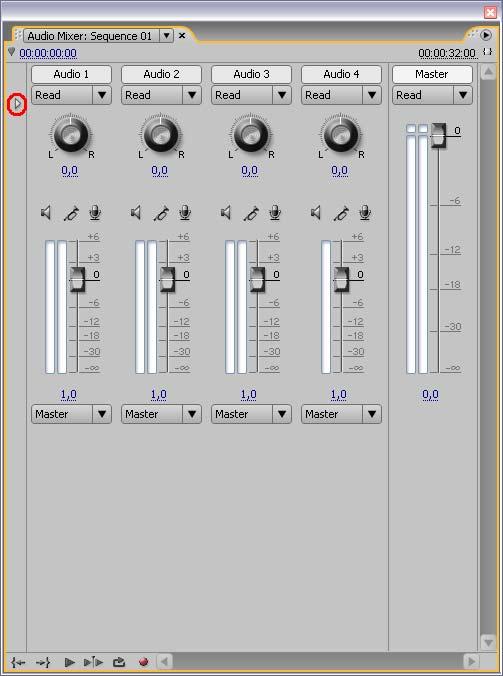The image size is (503, 676).
Task: Click the red Record button
Action: 144,662
